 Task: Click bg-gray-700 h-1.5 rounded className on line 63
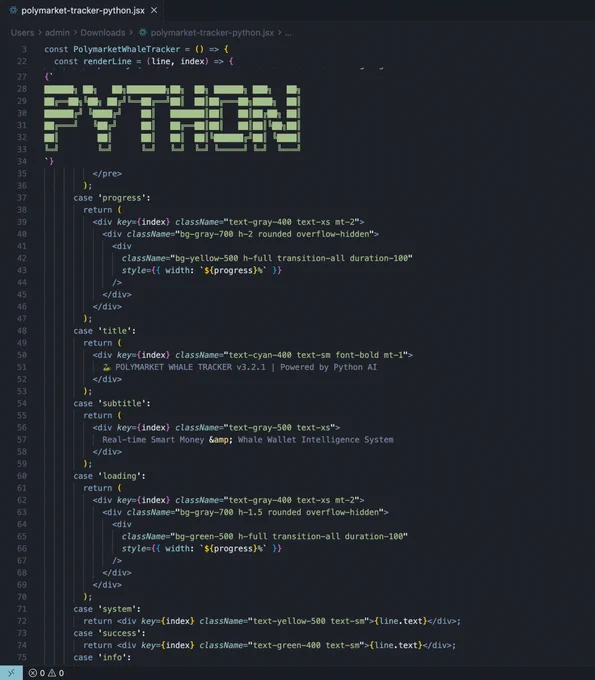279,512
